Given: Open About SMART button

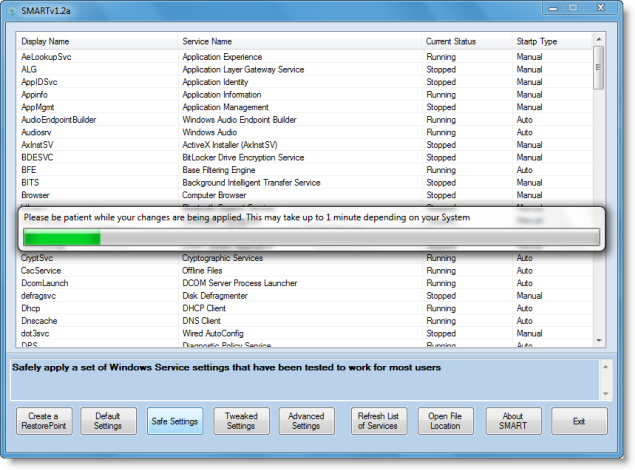Looking at the screenshot, I should [514, 421].
